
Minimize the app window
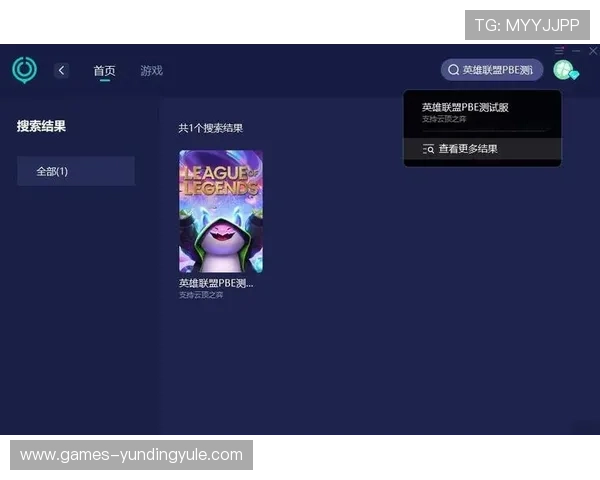pyautogui.click(x=576, y=51)
